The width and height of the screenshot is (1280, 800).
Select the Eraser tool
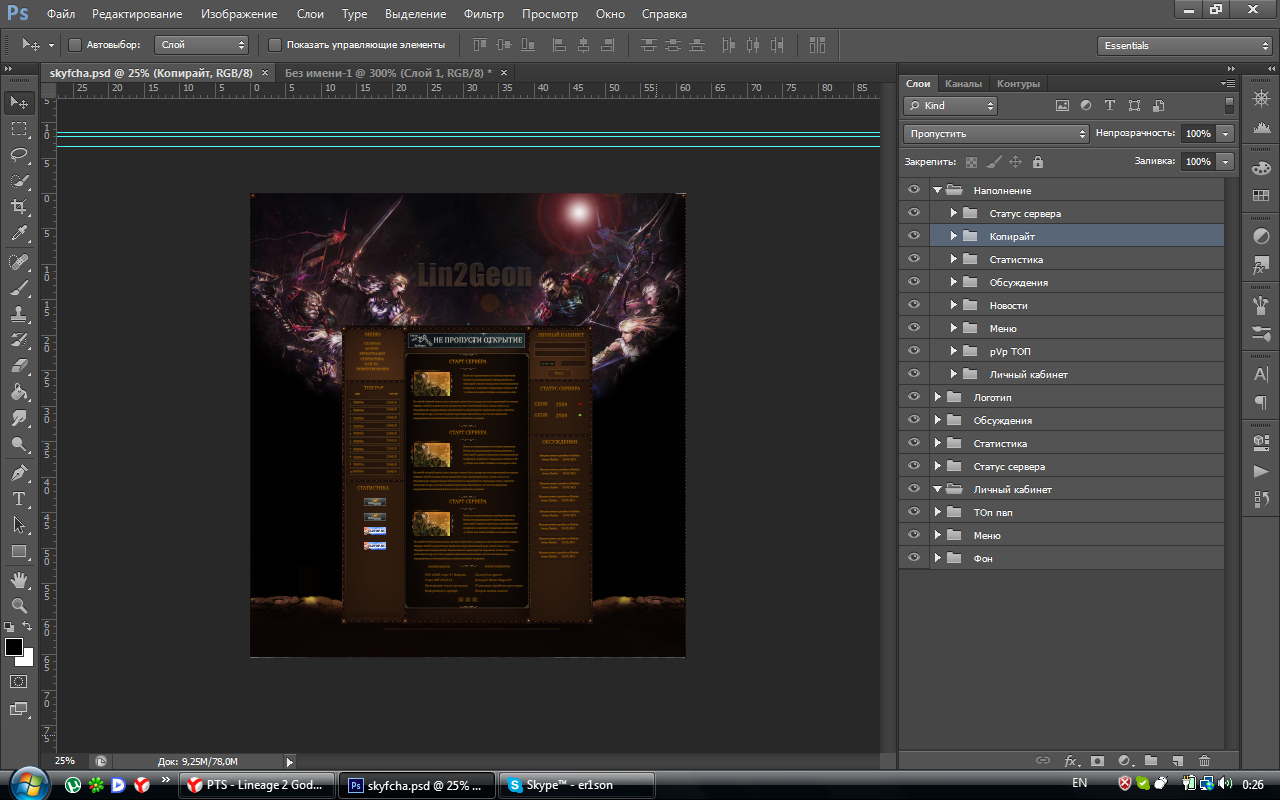pyautogui.click(x=19, y=366)
